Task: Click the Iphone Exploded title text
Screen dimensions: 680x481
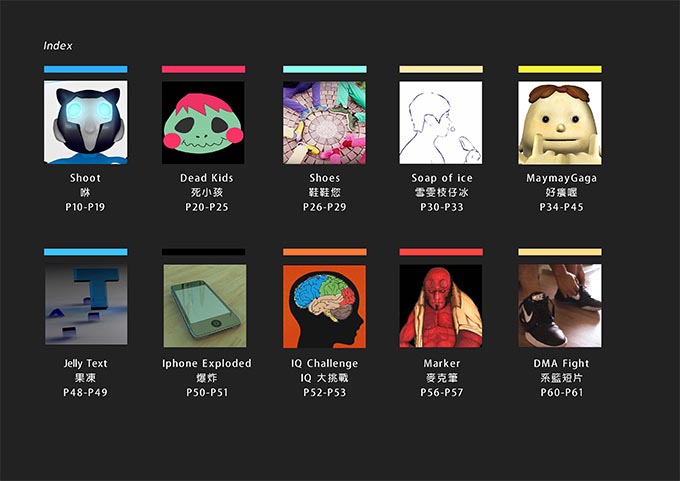Action: (x=207, y=363)
